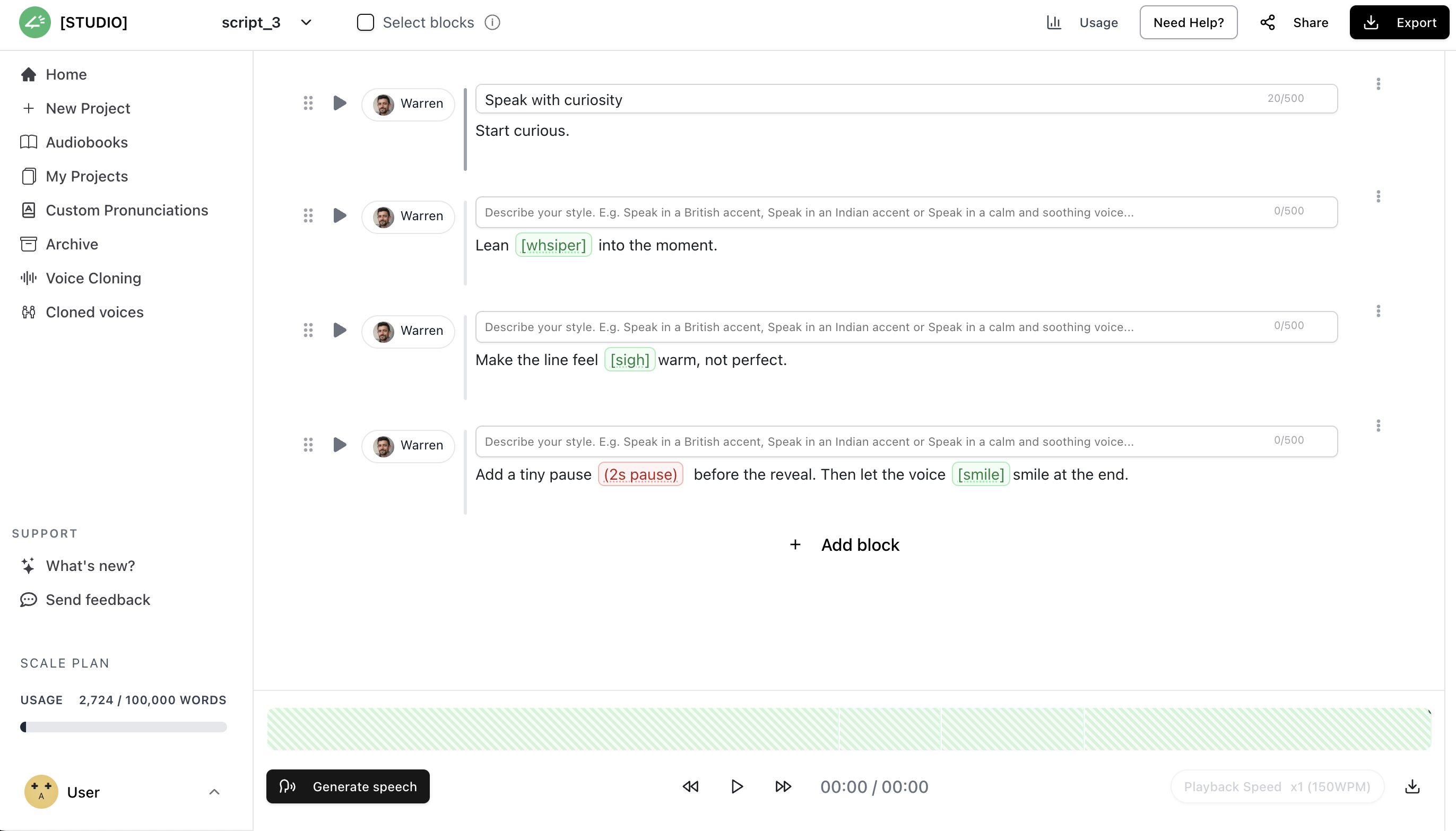Enable the Select blocks checkbox
Screen dimensions: 1456x831
pos(365,22)
